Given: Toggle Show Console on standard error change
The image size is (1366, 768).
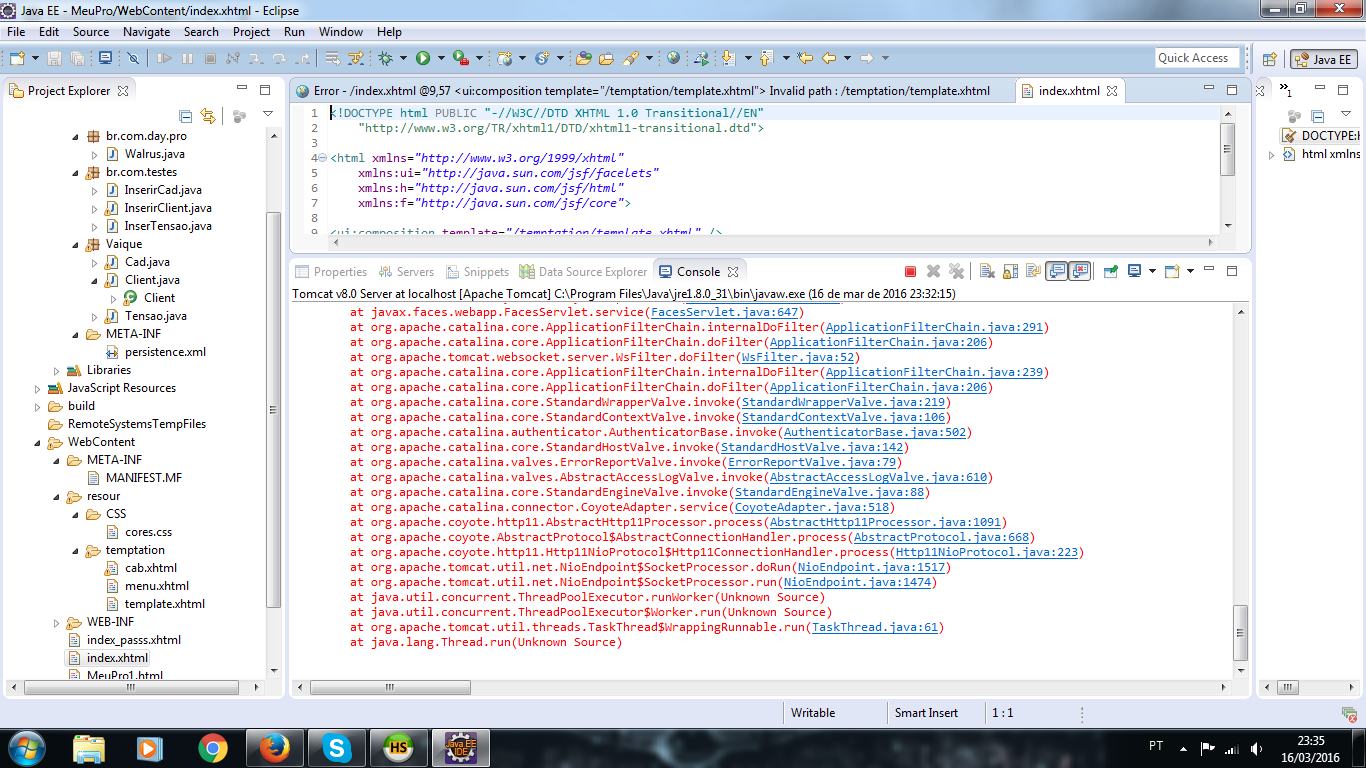Looking at the screenshot, I should point(1081,271).
